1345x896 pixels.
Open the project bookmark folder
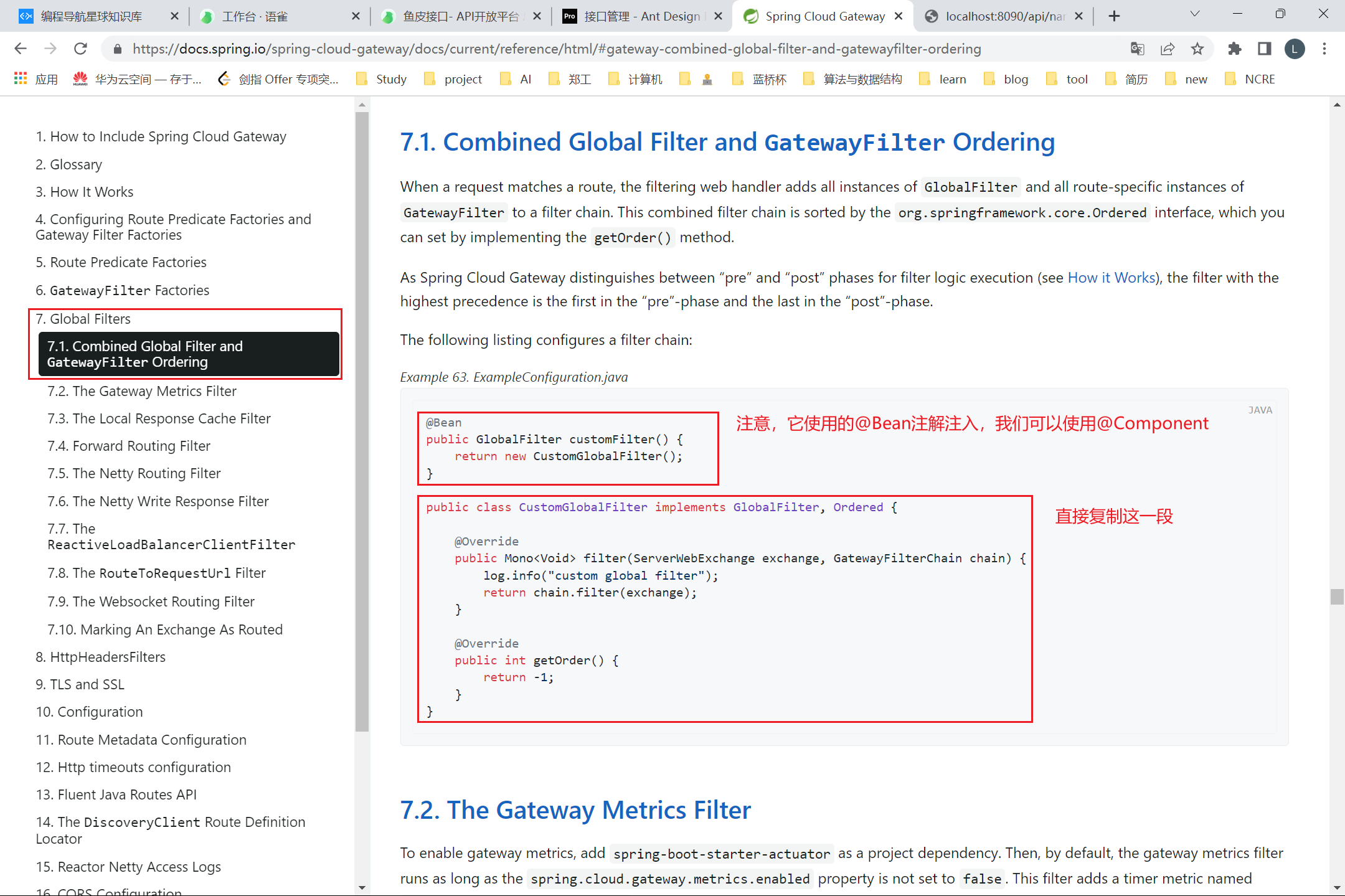click(x=453, y=79)
